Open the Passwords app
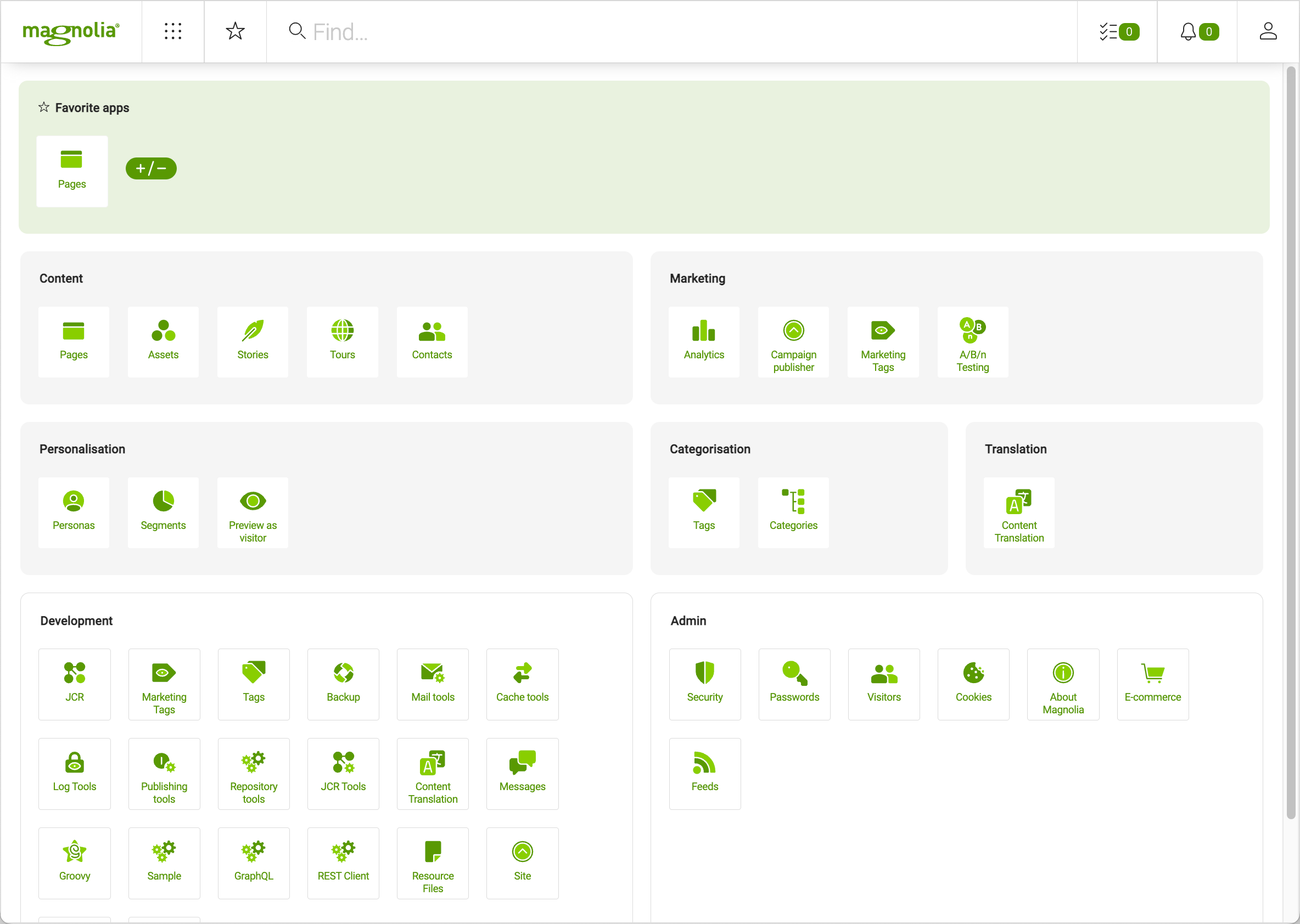 point(794,684)
